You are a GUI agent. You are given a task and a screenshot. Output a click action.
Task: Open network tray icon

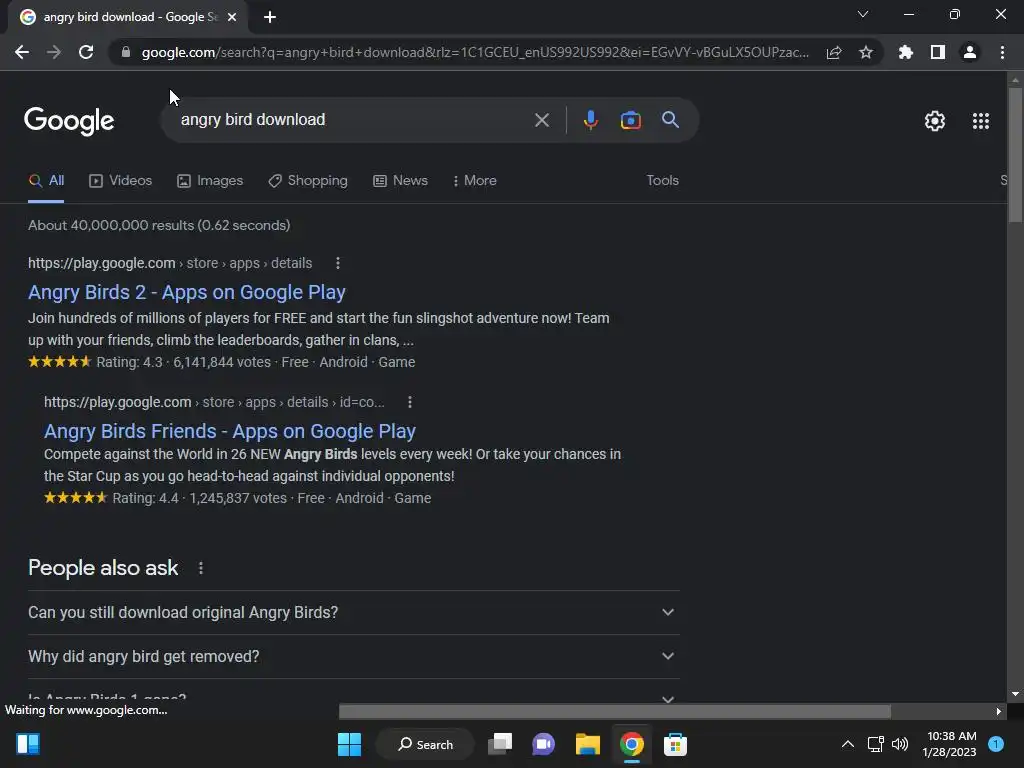point(875,744)
